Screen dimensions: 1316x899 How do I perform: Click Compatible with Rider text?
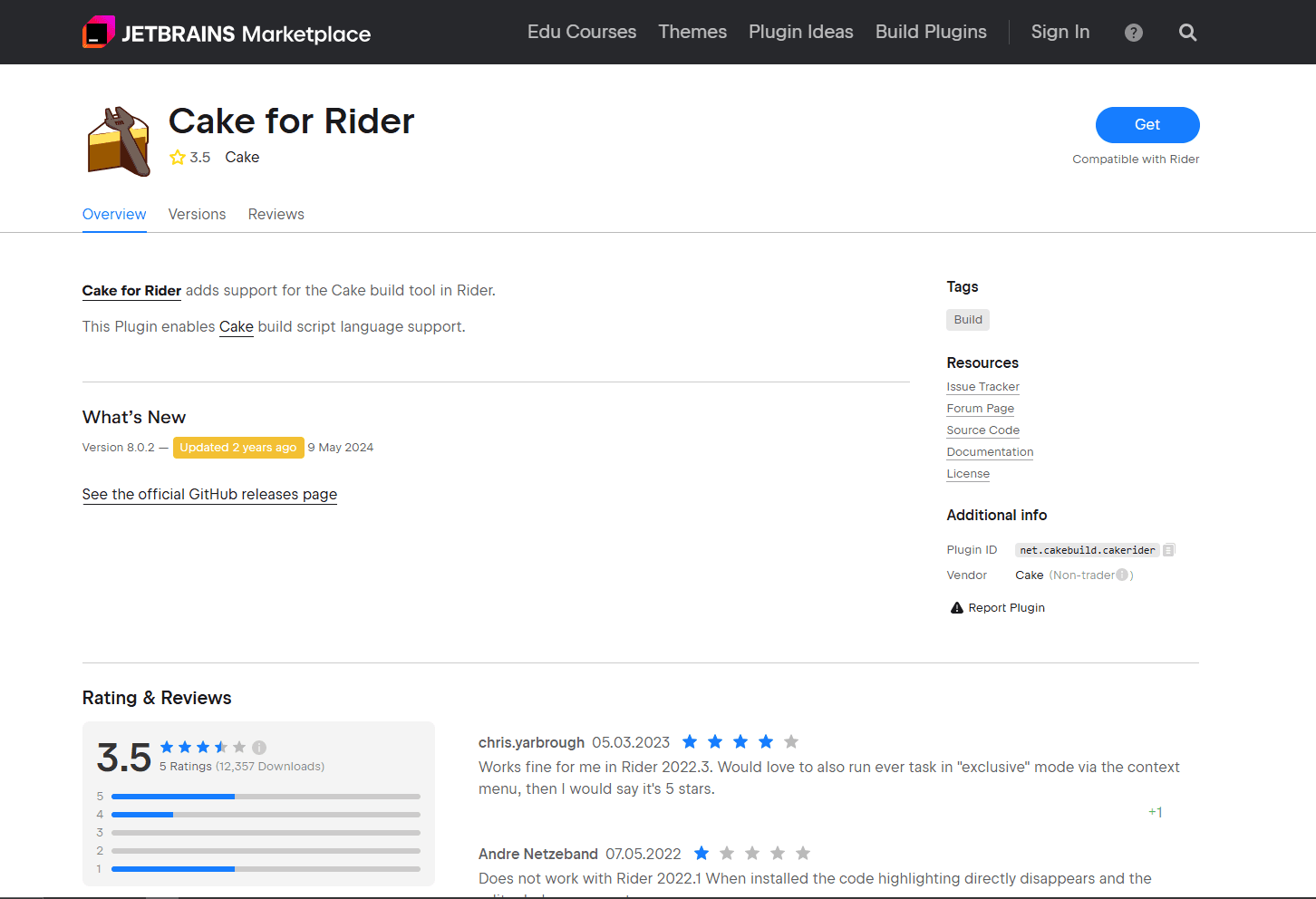1136,159
